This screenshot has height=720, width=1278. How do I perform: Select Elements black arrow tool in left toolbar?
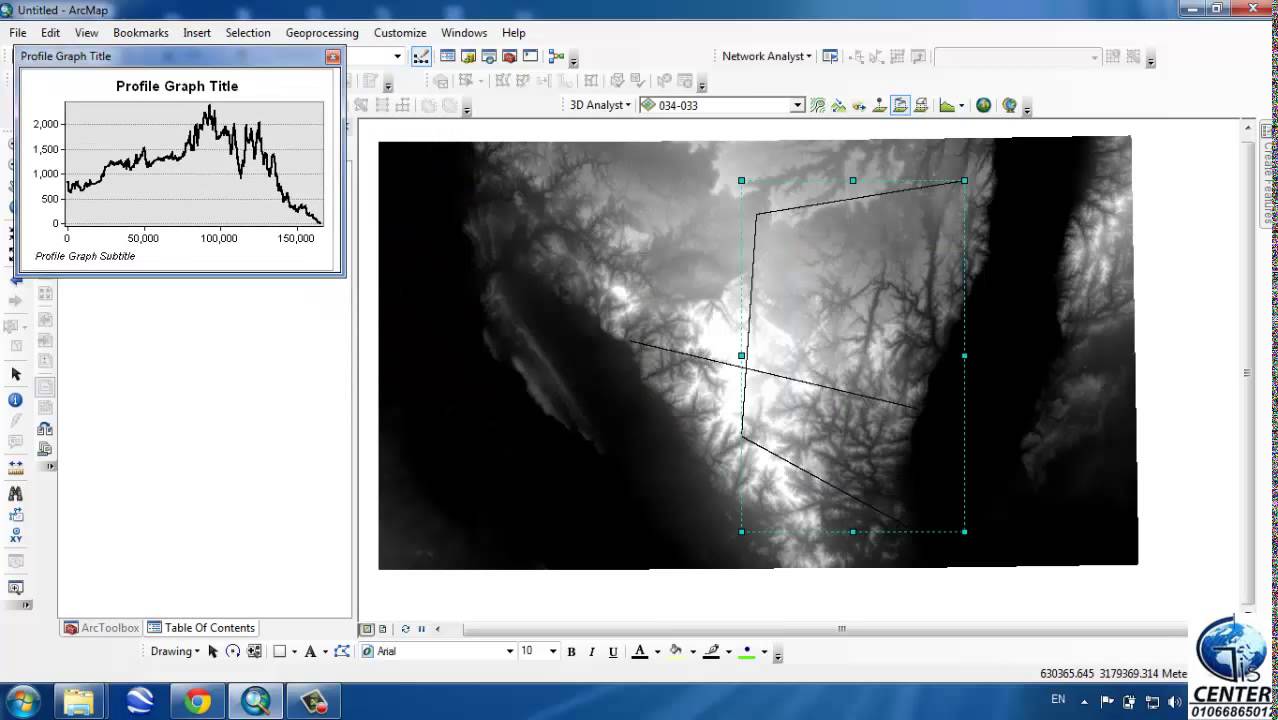(15, 374)
